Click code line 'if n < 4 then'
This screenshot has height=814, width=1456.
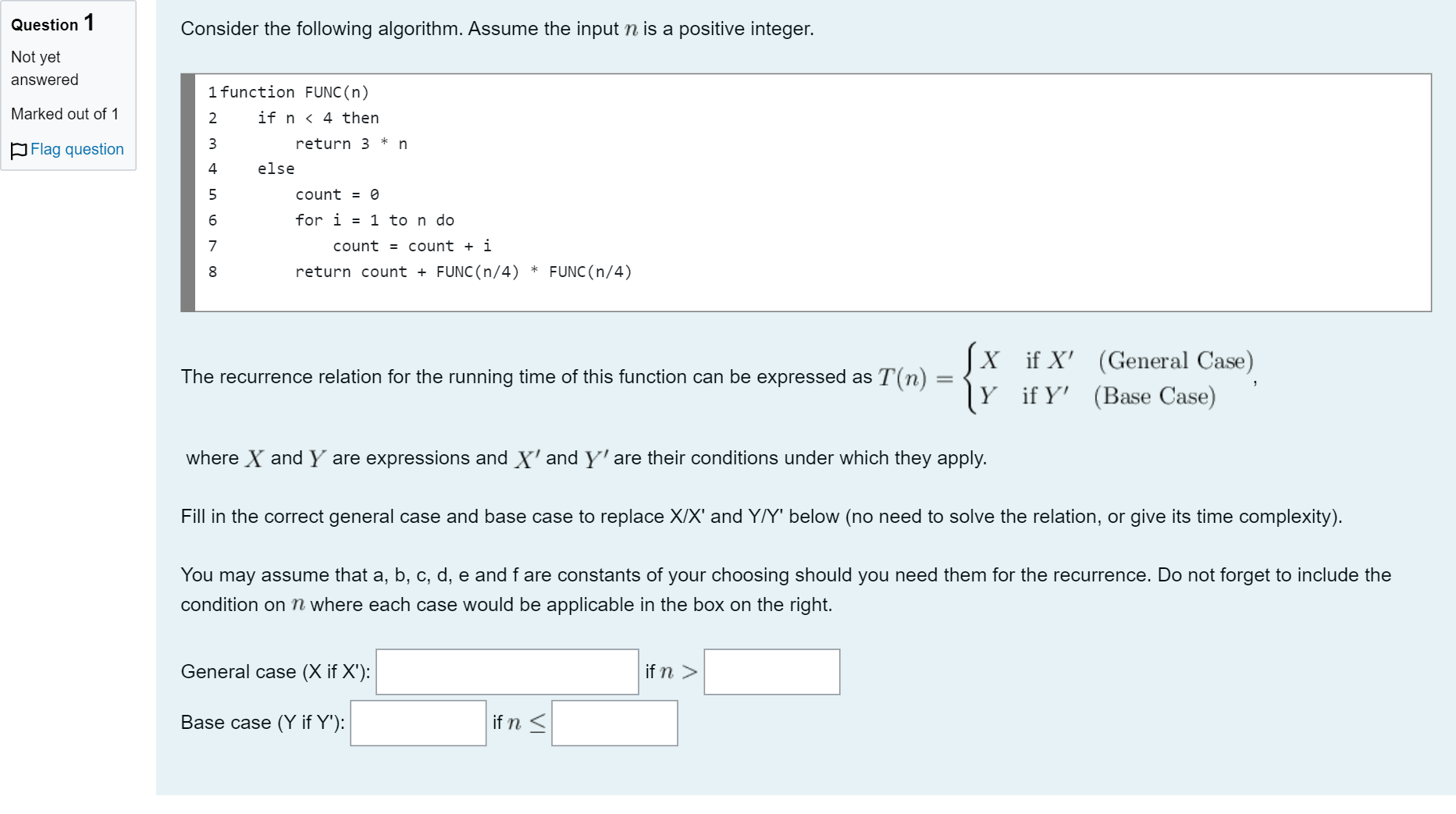(x=319, y=118)
